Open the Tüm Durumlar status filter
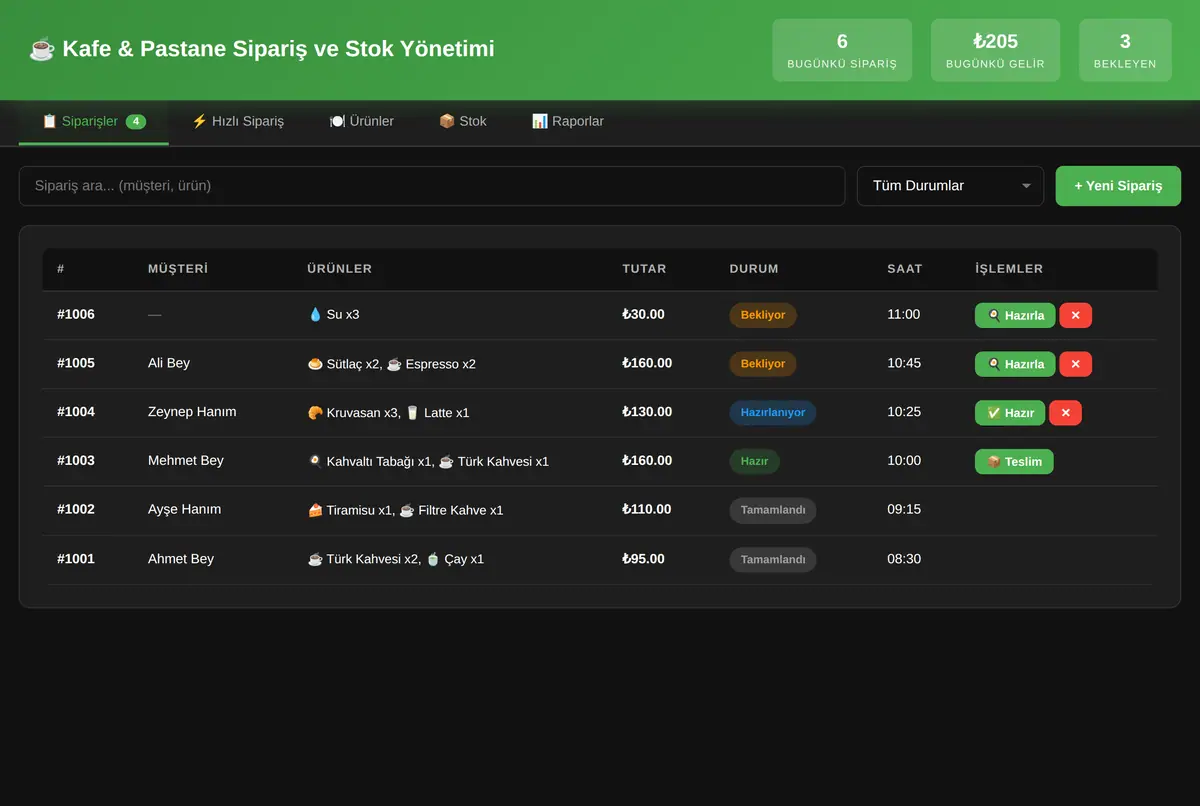Screen dimensions: 1200x806 tap(950, 186)
